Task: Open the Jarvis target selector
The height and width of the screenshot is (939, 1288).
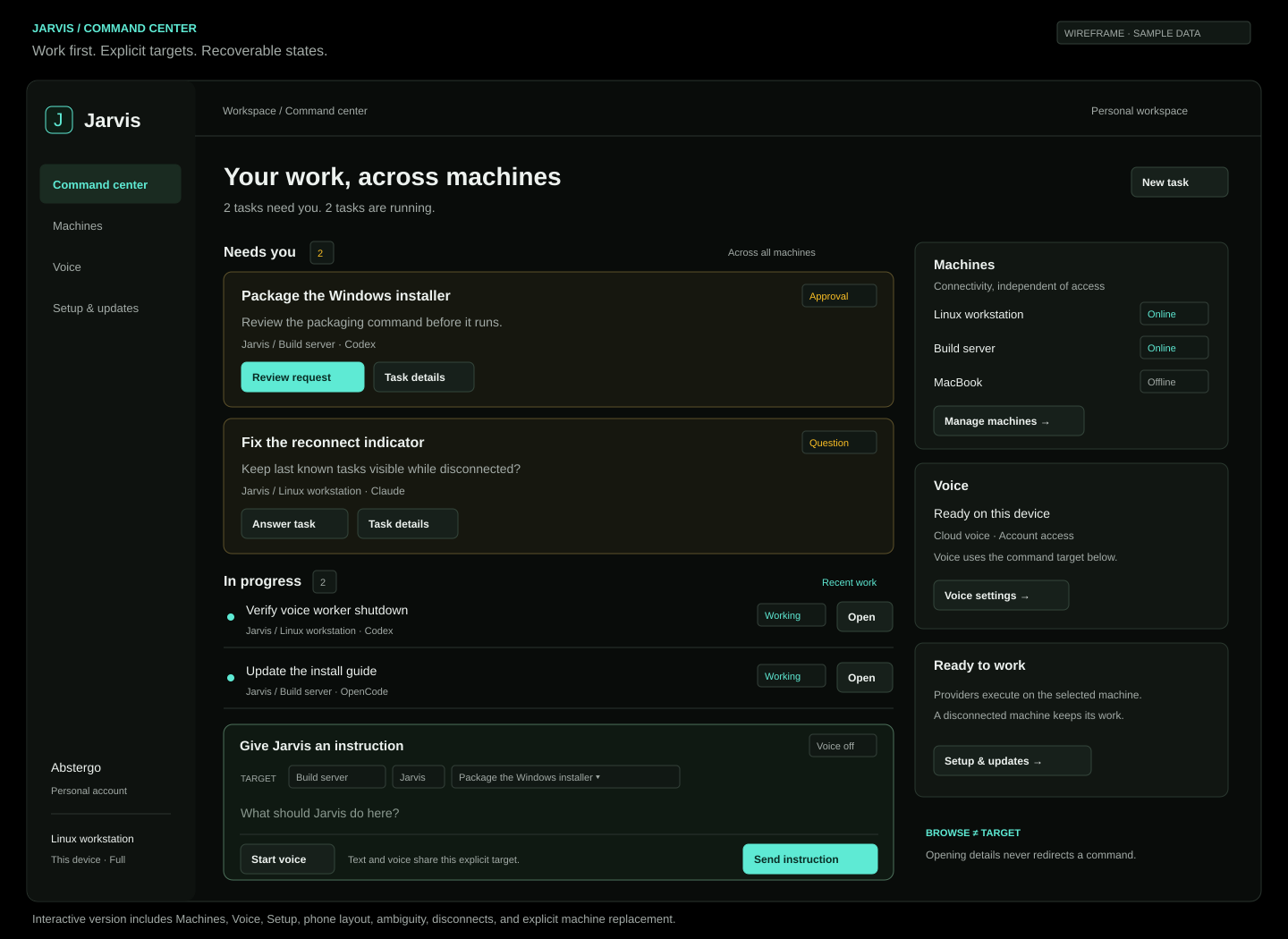Action: pyautogui.click(x=418, y=776)
